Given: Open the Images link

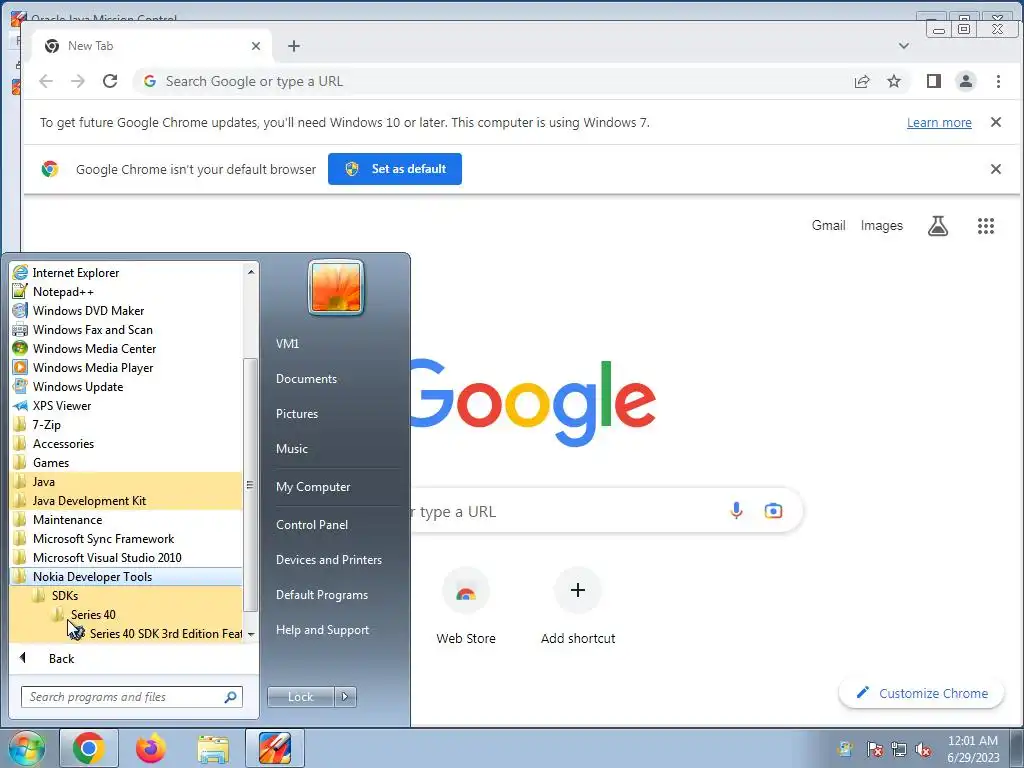Looking at the screenshot, I should [x=882, y=225].
